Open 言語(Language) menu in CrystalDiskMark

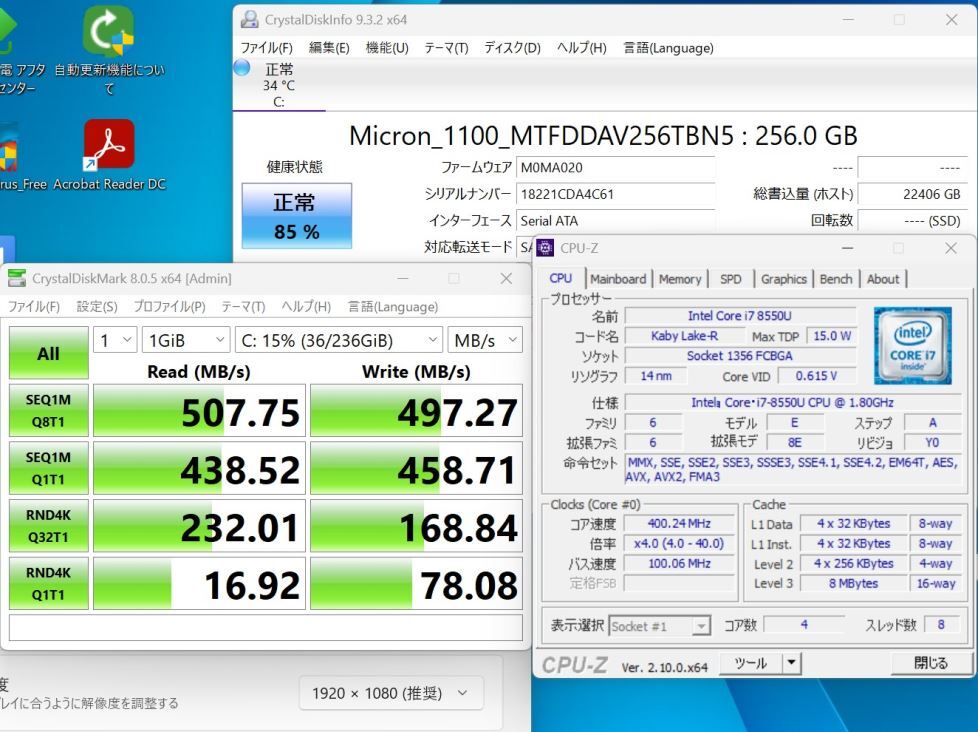[x=393, y=307]
